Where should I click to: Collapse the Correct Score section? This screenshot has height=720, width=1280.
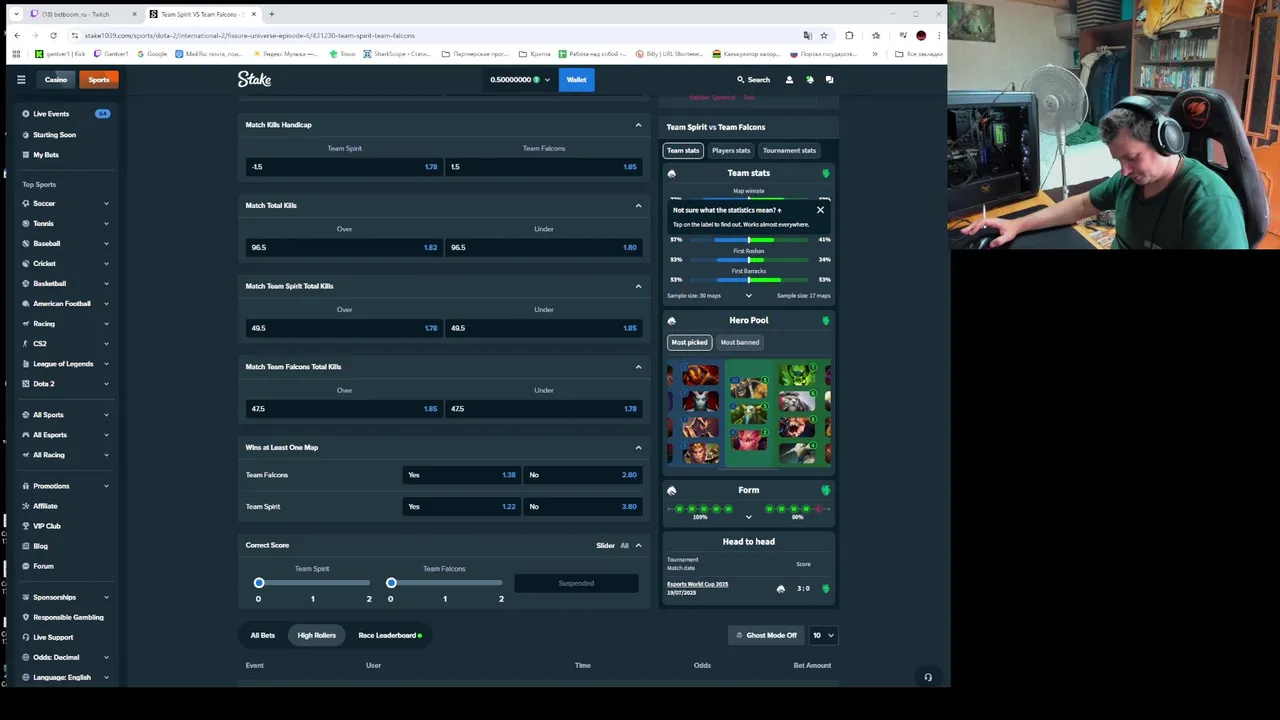tap(638, 545)
